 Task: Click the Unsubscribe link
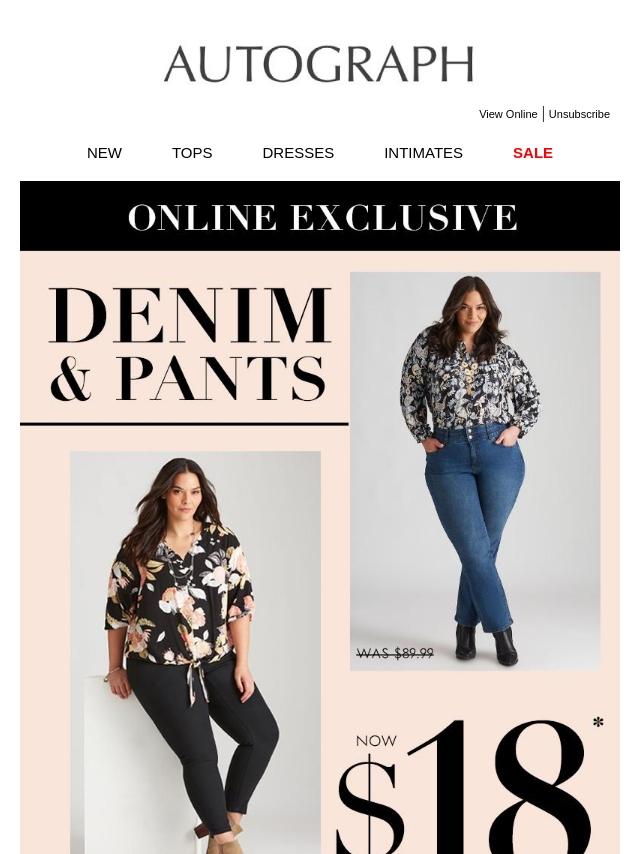click(x=579, y=114)
